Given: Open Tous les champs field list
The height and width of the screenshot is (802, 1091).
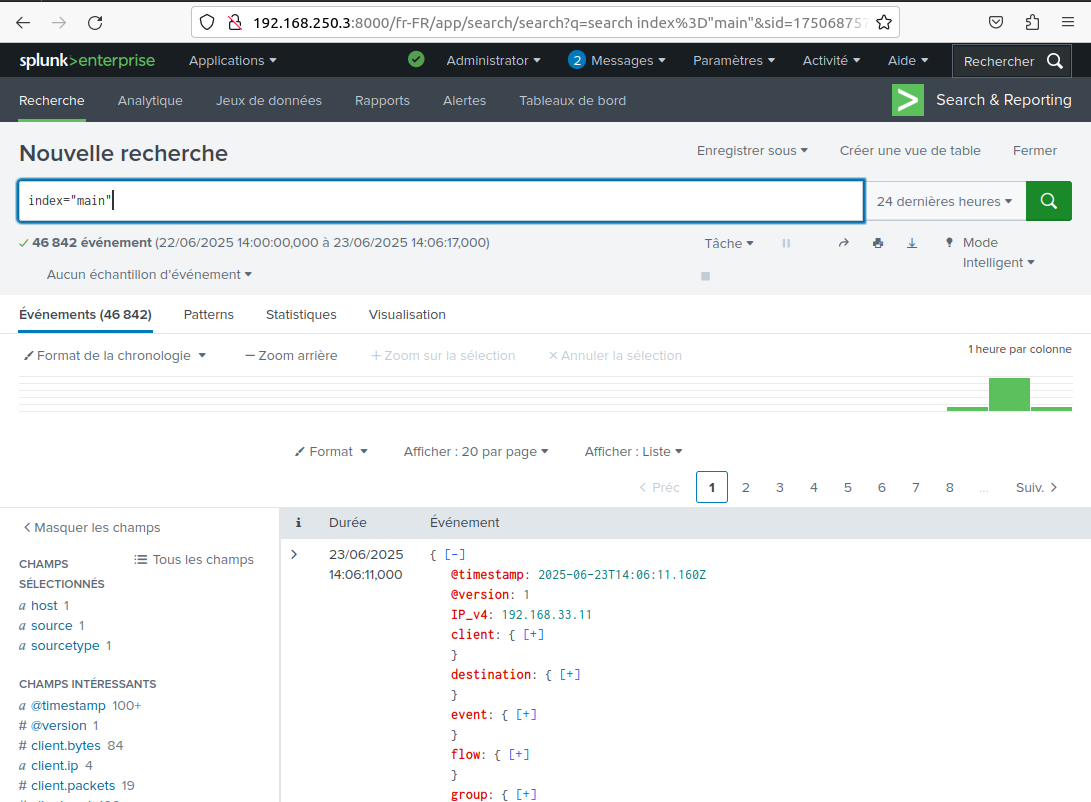Looking at the screenshot, I should coord(194,559).
